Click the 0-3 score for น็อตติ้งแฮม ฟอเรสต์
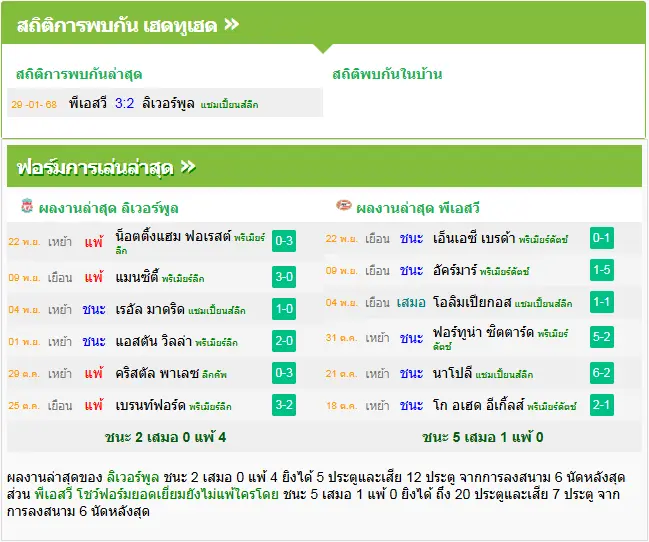The width and height of the screenshot is (649, 542). (284, 241)
